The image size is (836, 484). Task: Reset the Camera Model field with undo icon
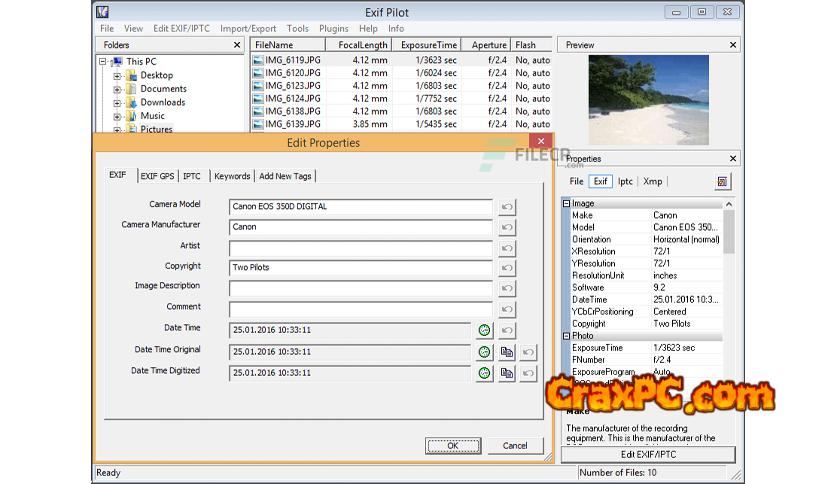pyautogui.click(x=508, y=207)
